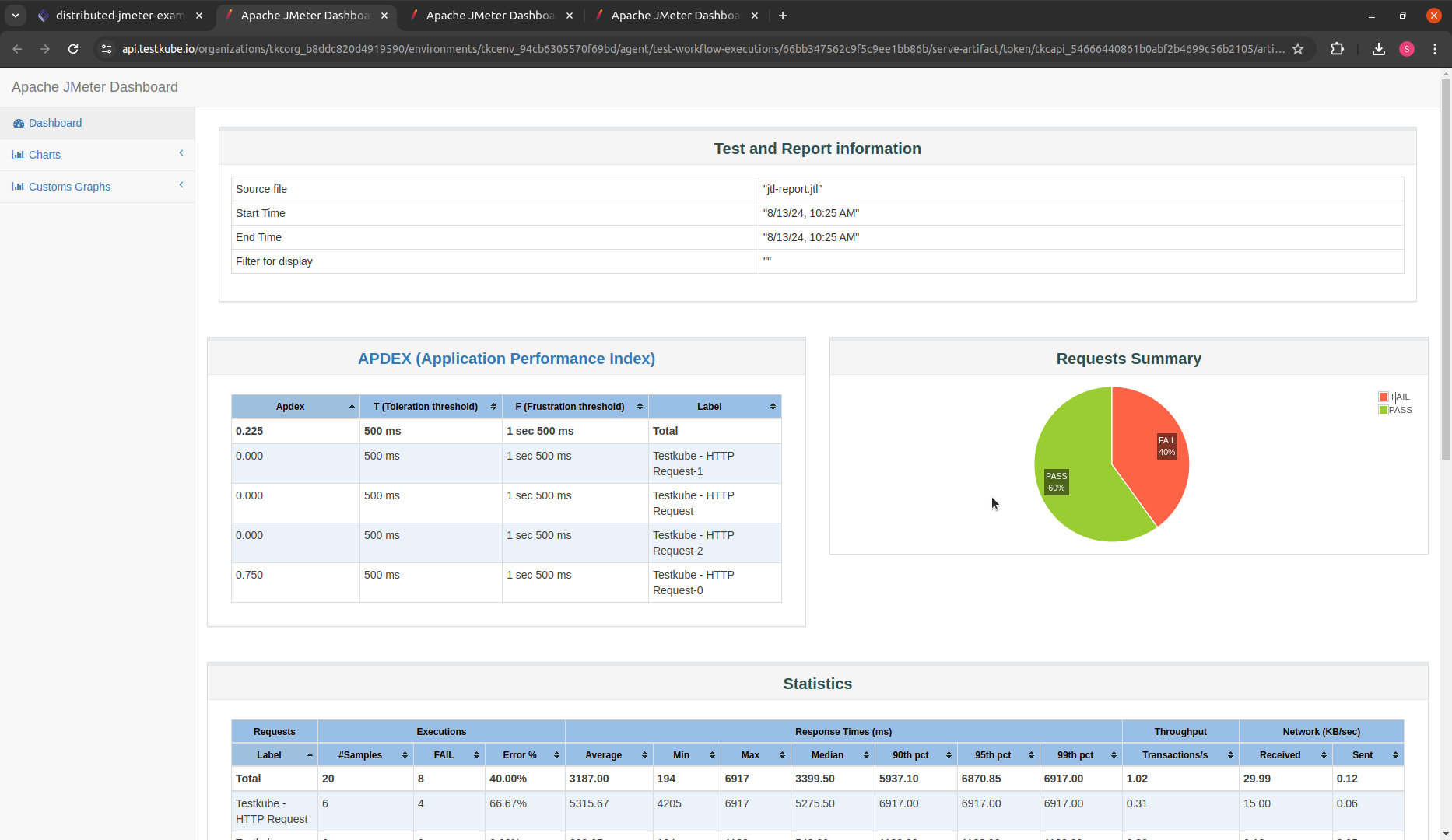The width and height of the screenshot is (1452, 840).
Task: Select the Dashboard gauge icon in sidebar
Action: tap(19, 123)
